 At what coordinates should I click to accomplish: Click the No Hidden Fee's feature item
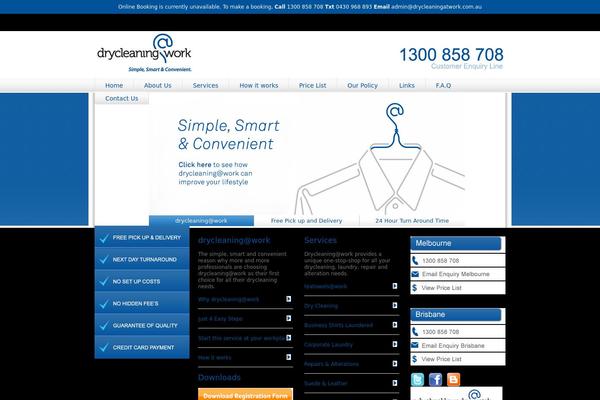[x=142, y=303]
